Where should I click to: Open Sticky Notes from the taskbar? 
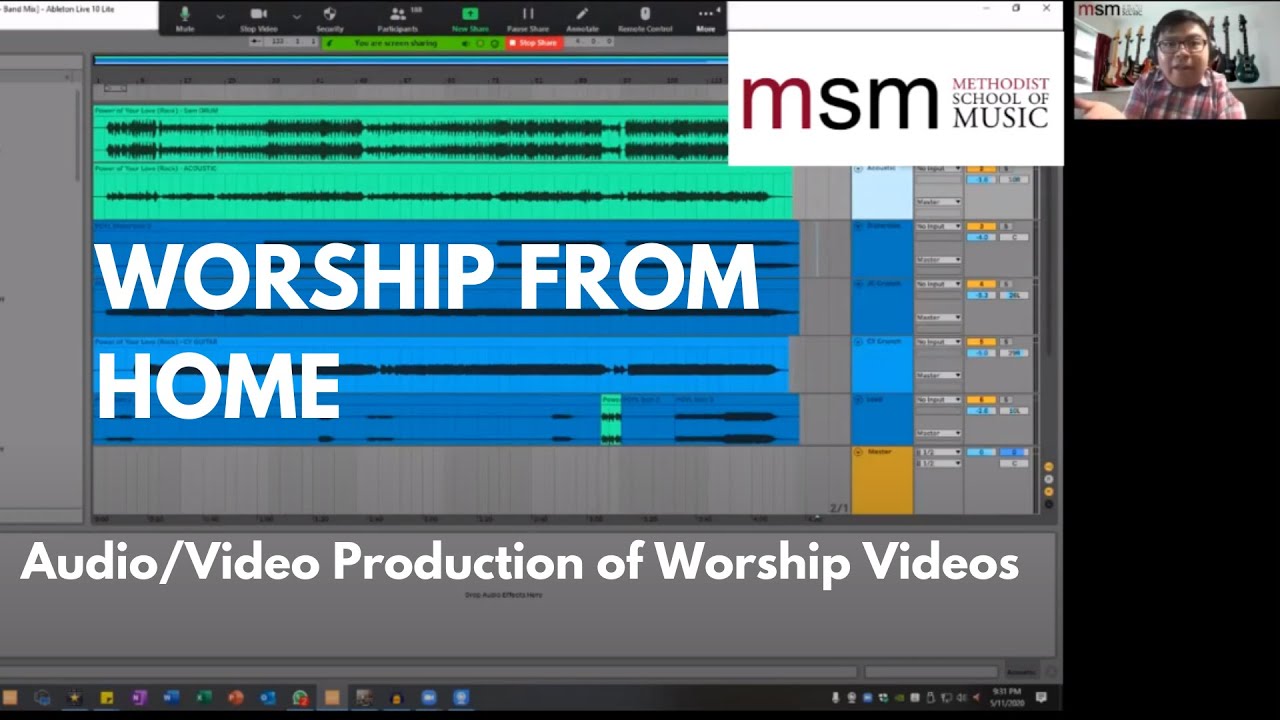107,698
